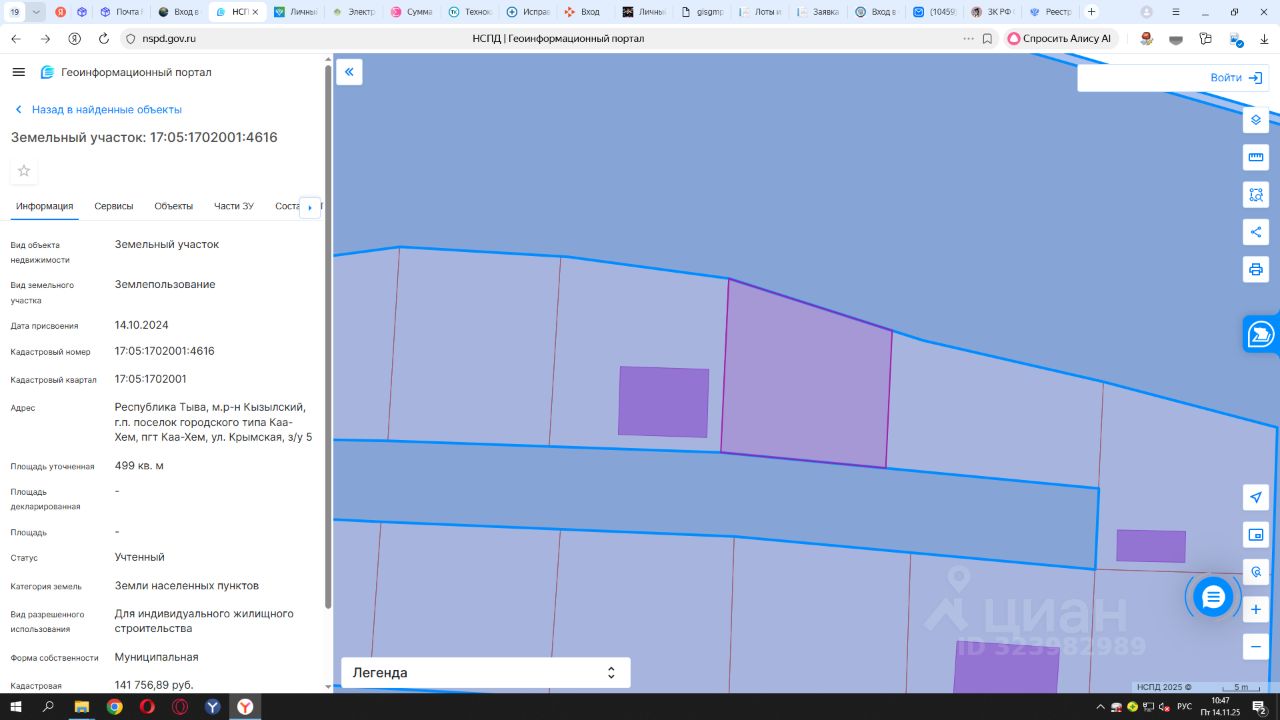Image resolution: width=1280 pixels, height=720 pixels.
Task: Click the cadastral quarter 17:05:1702001 value
Action: 151,380
